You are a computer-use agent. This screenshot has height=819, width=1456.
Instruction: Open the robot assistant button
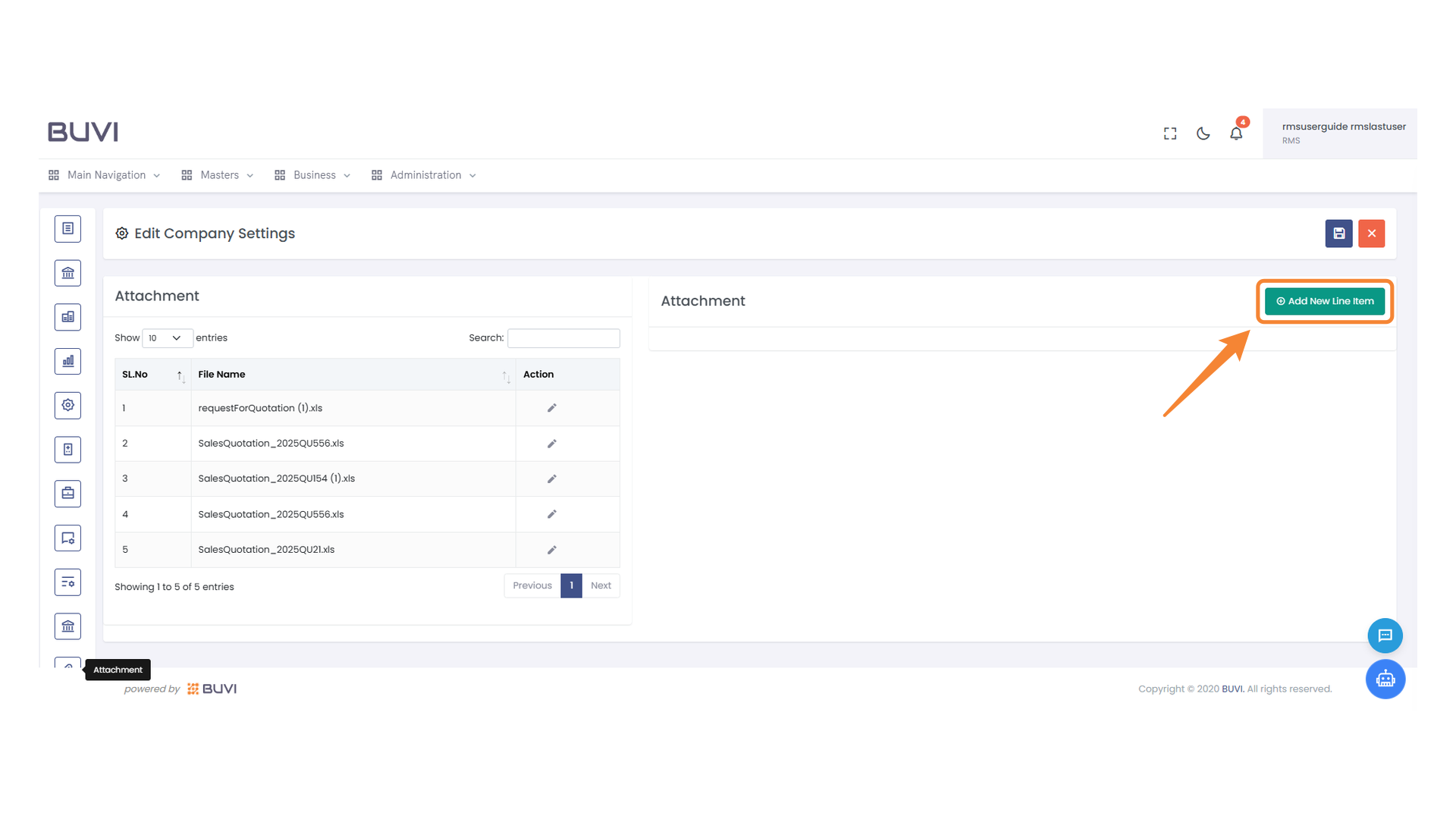click(x=1385, y=679)
